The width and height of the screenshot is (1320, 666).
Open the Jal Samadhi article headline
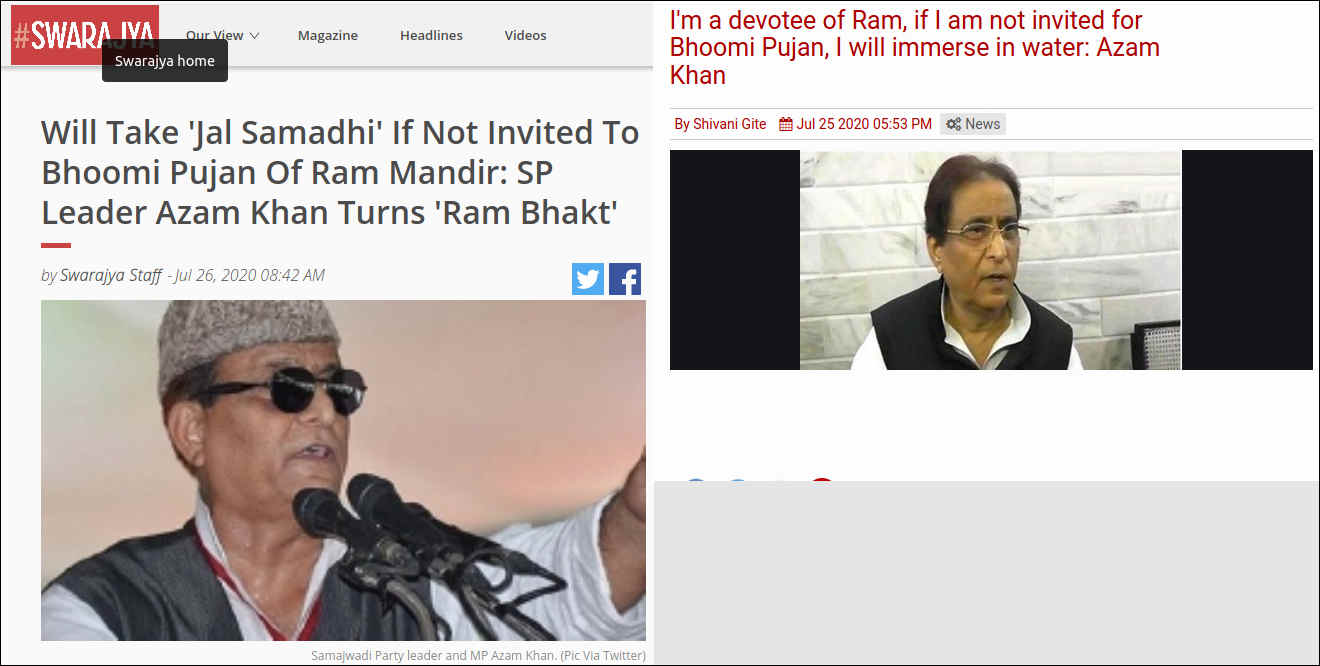point(340,172)
